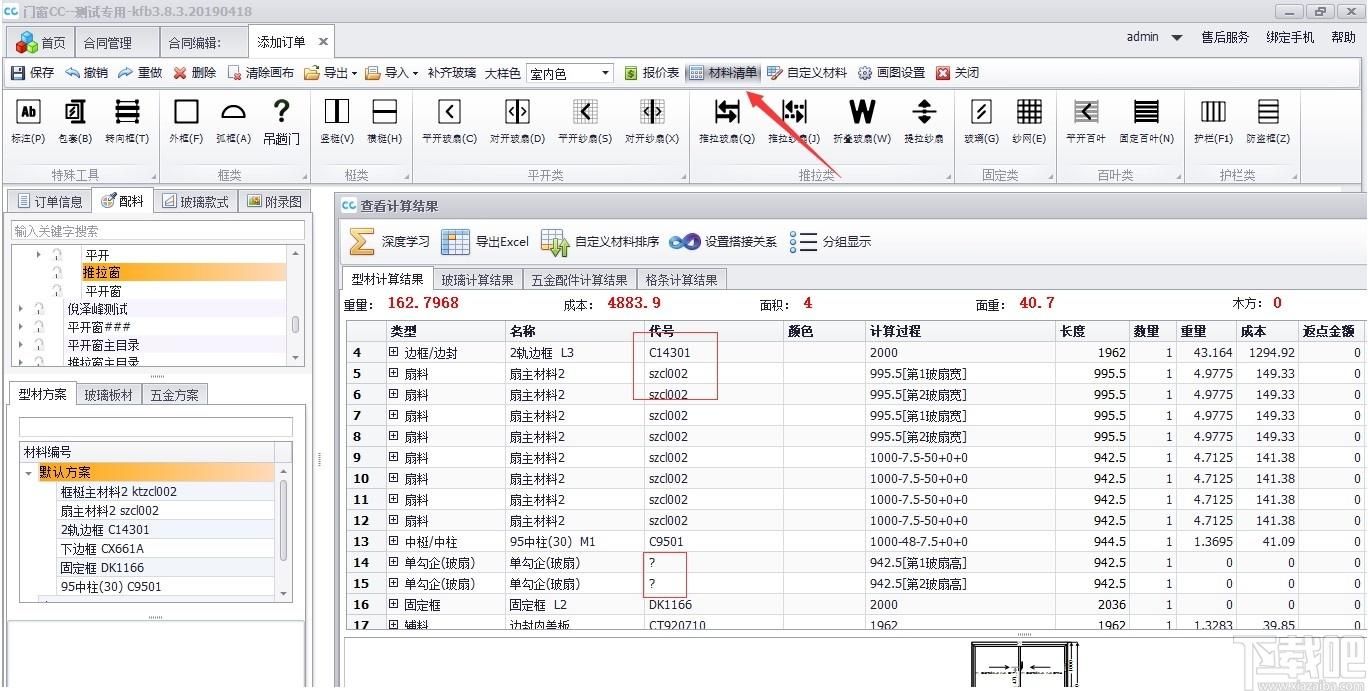Select the 吊趟门 question-mark tool

(281, 122)
